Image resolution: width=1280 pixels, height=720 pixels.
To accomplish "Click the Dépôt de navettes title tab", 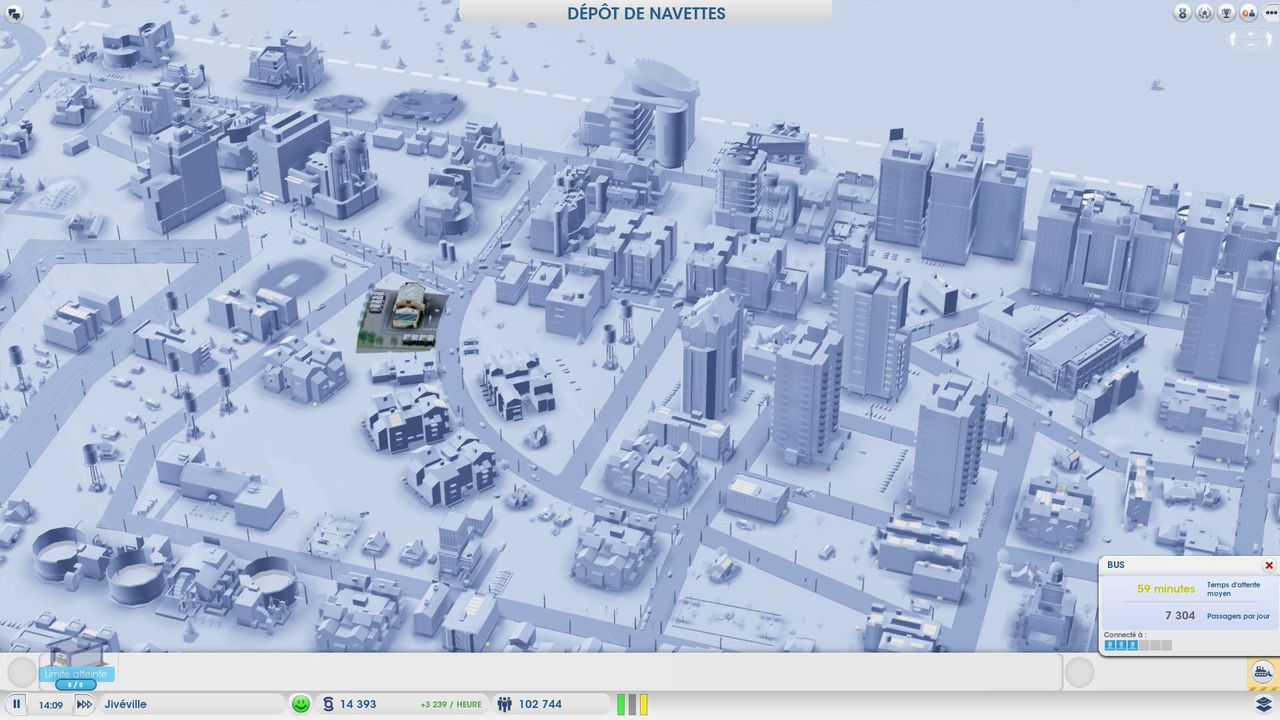I will (x=646, y=13).
